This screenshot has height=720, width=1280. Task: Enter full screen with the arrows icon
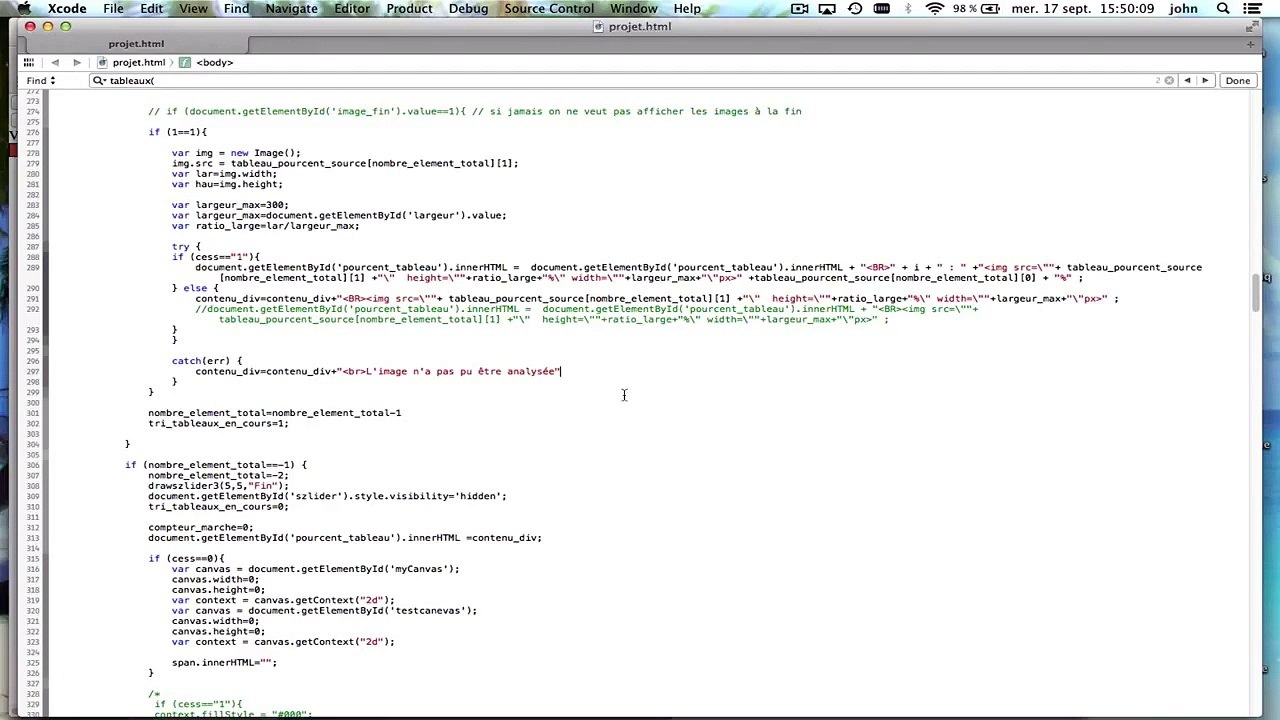coord(1253,26)
